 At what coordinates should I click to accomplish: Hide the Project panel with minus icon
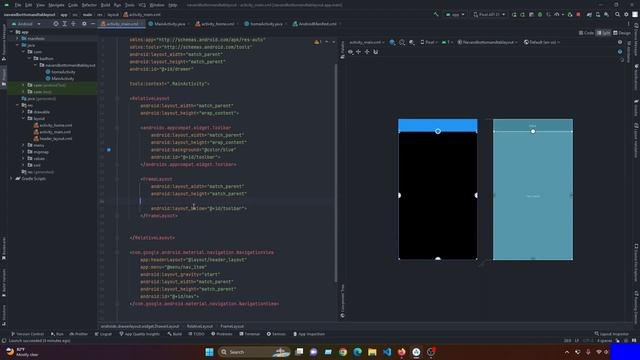coord(93,24)
